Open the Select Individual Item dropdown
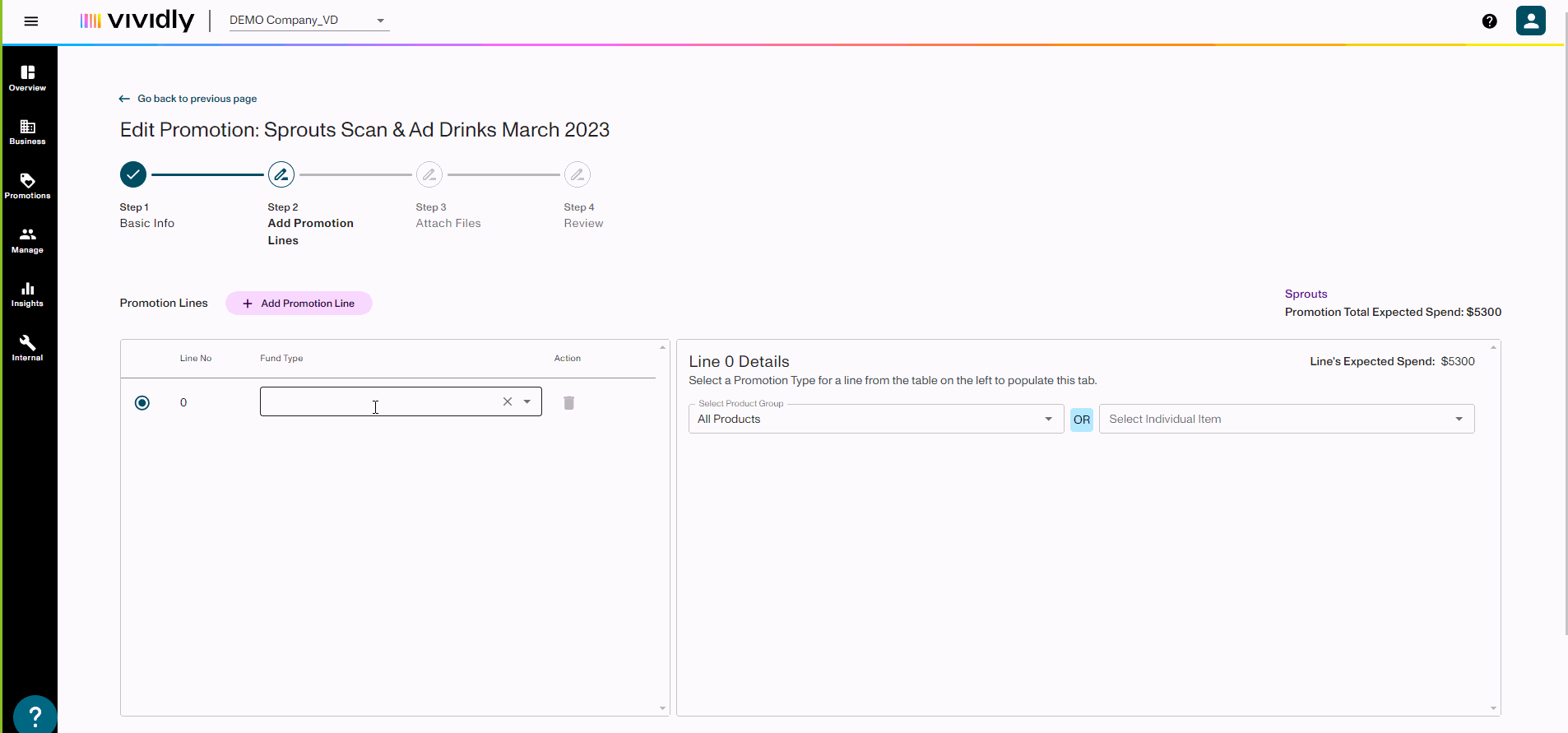This screenshot has width=1568, height=733. click(x=1286, y=419)
